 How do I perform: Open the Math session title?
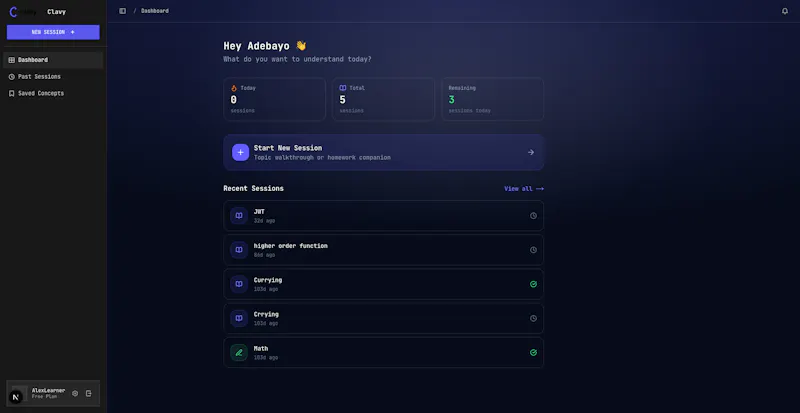(261, 348)
